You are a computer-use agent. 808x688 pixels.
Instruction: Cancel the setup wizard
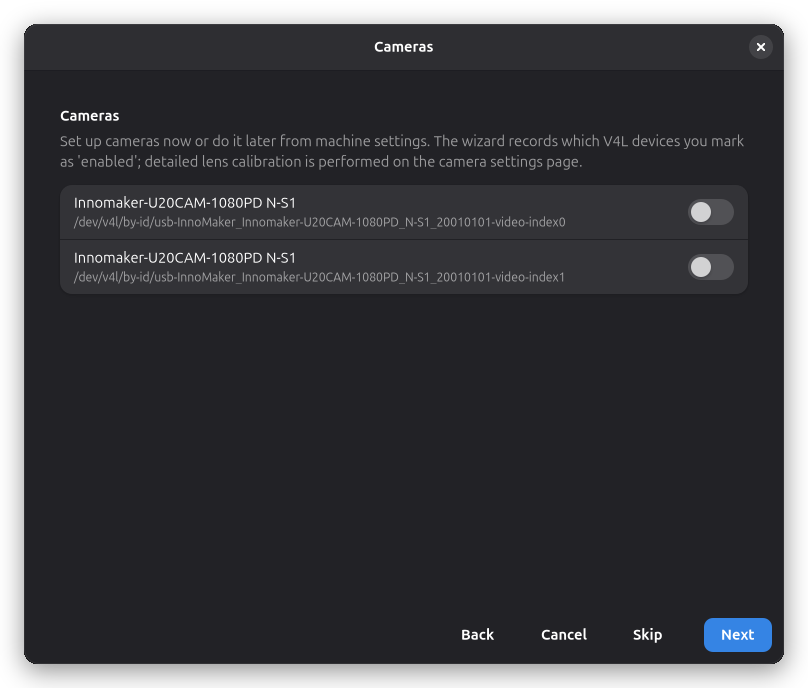564,634
